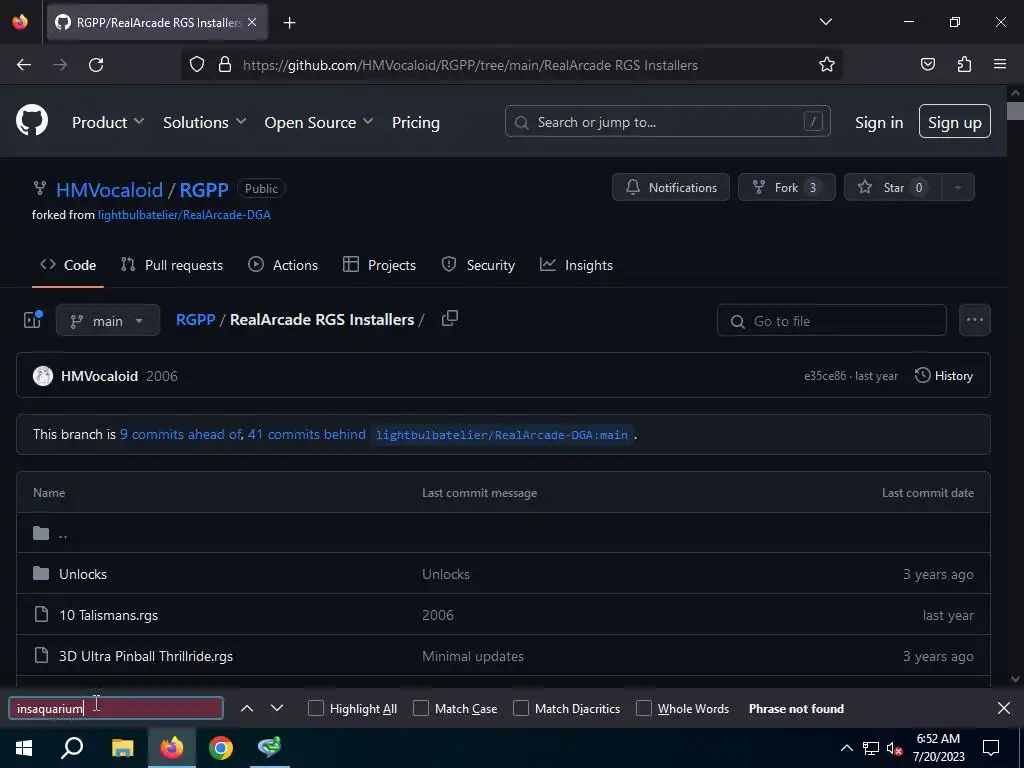Open the commit History link
Viewport: 1024px width, 768px height.
click(x=944, y=376)
